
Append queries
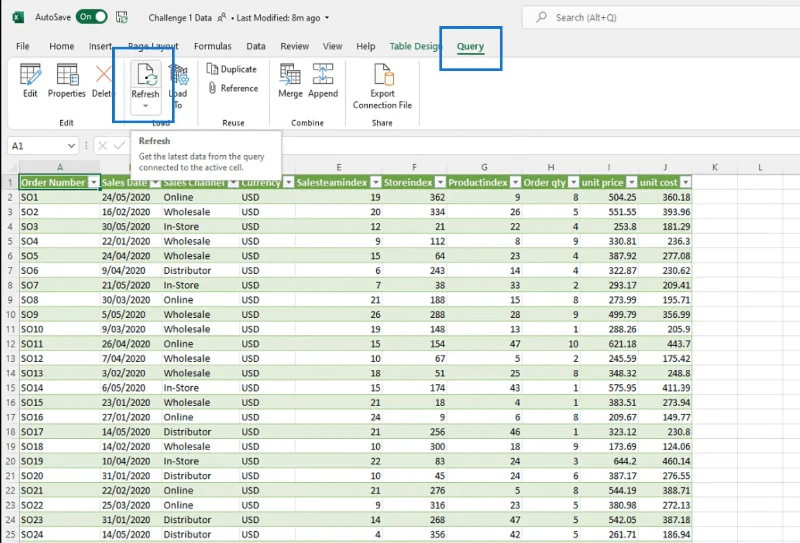coord(323,80)
